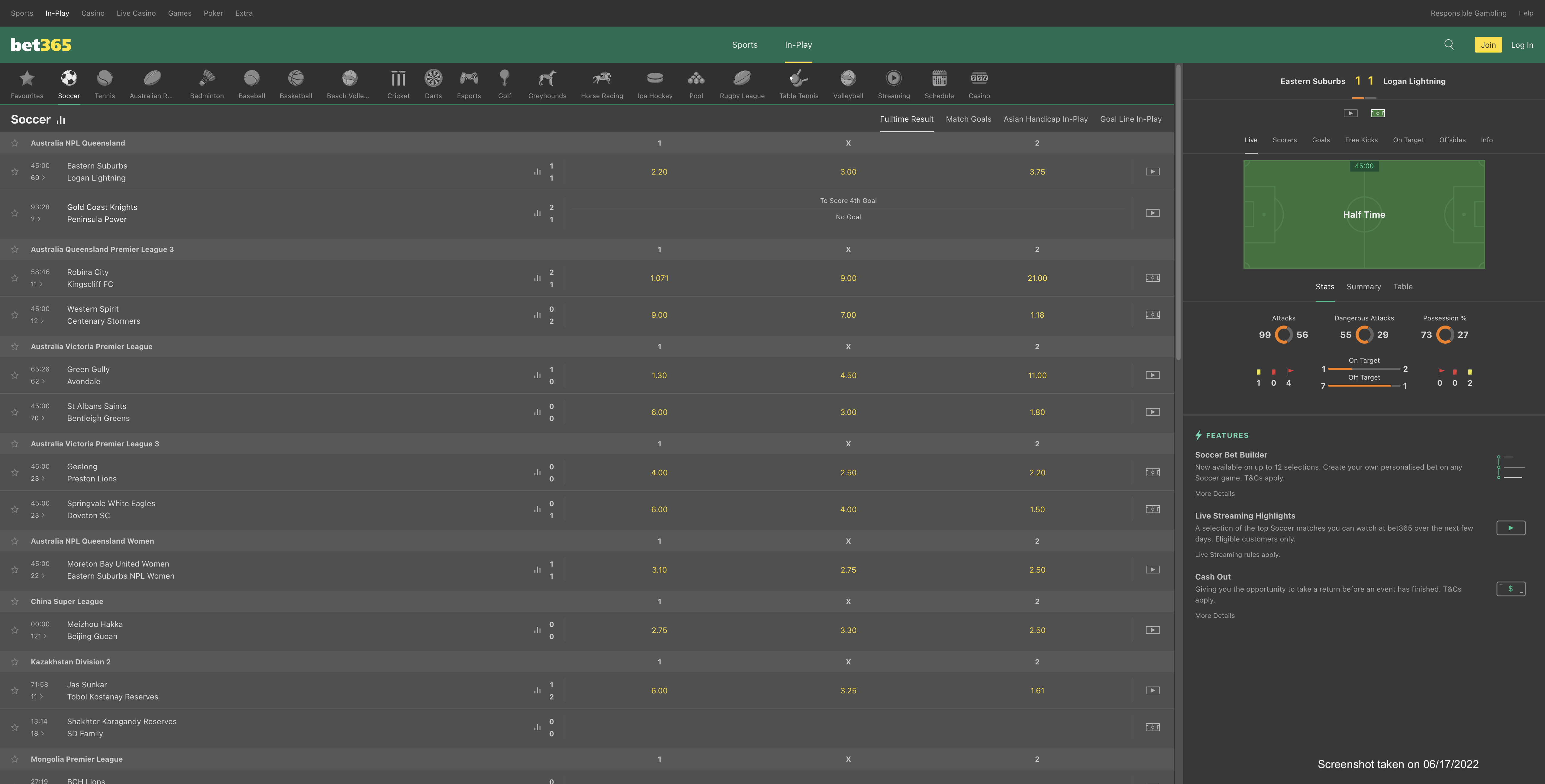Open video stream for Eastern Suburbs match
Screen dimensions: 1545x784
1152,172
